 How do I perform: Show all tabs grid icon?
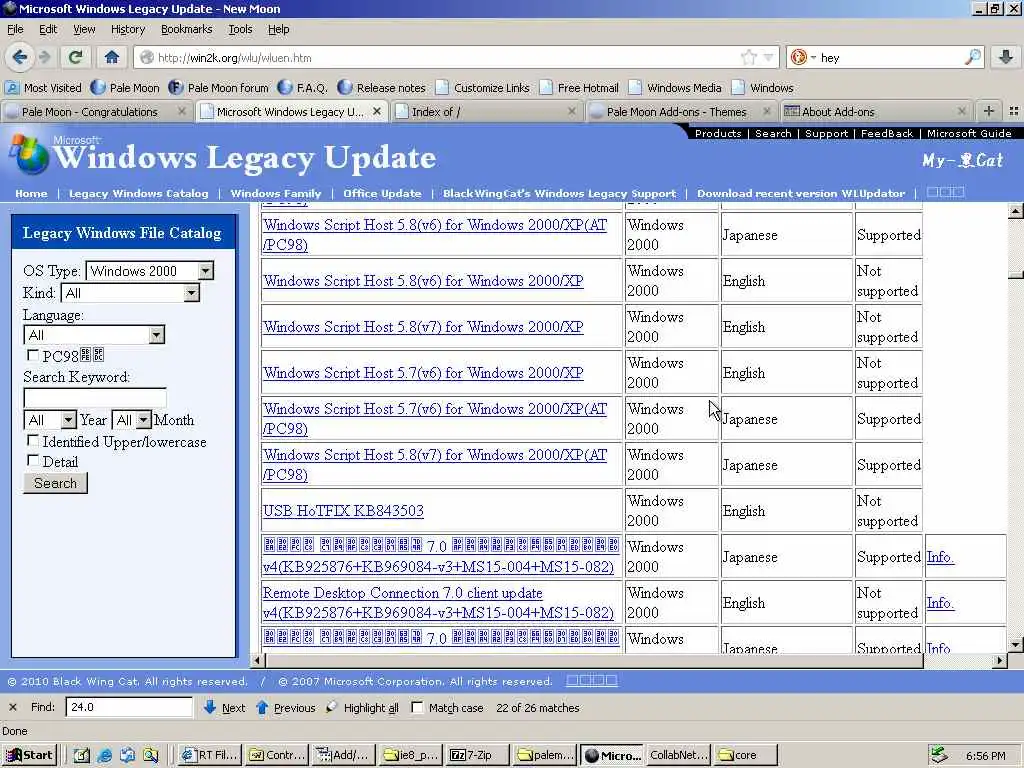coord(1014,112)
